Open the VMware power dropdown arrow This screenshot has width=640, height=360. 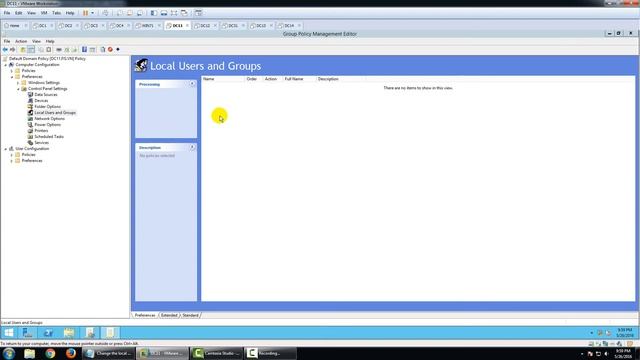point(92,13)
